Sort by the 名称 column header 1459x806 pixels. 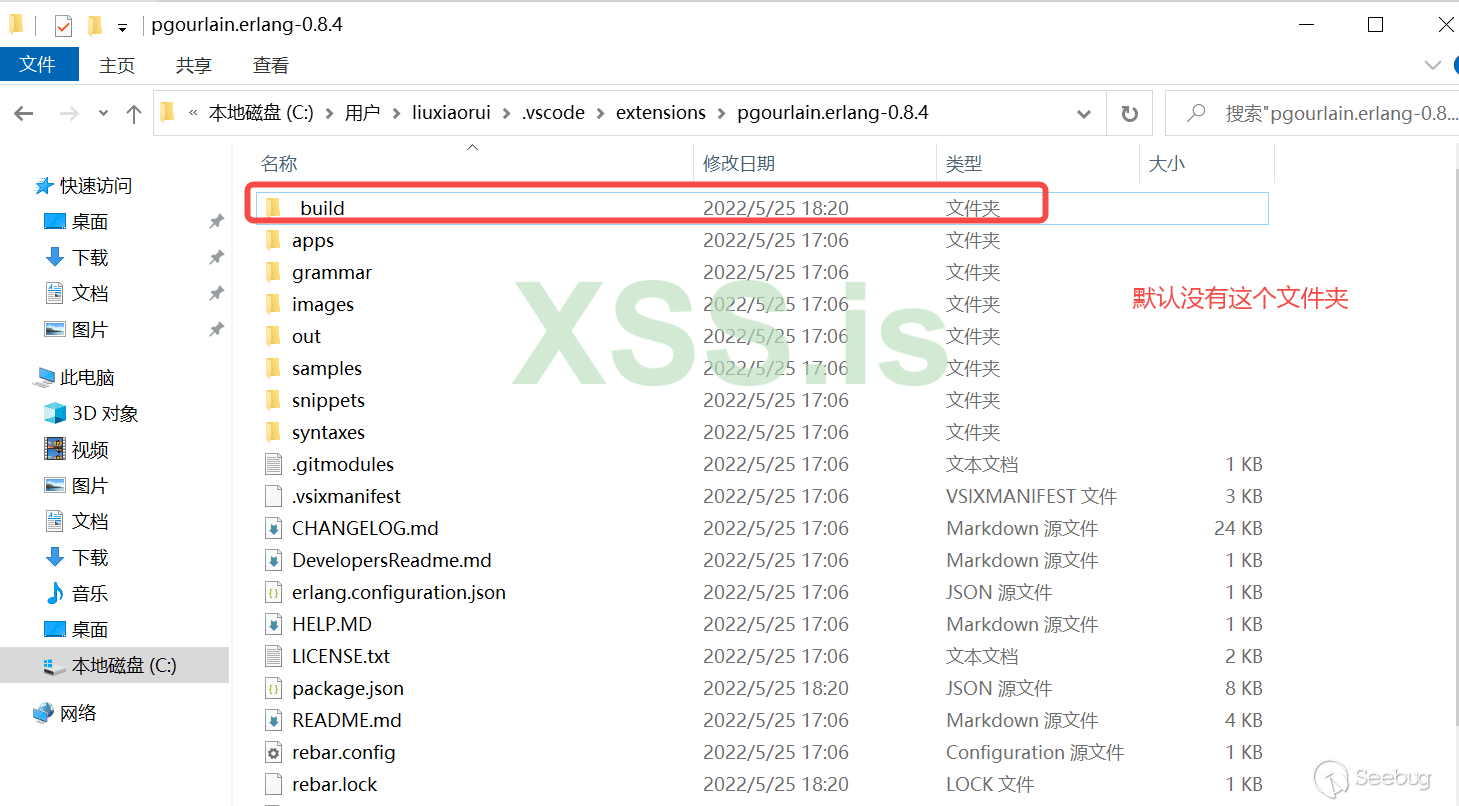point(279,164)
